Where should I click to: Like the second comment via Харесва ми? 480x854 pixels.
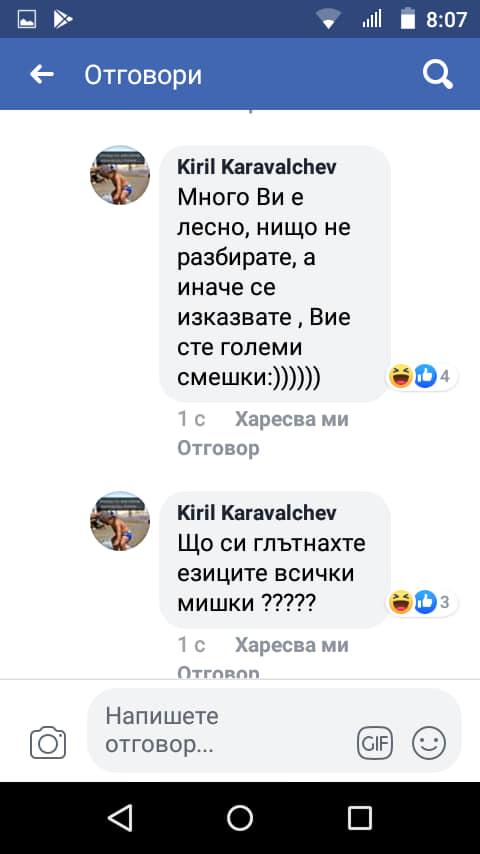(291, 645)
